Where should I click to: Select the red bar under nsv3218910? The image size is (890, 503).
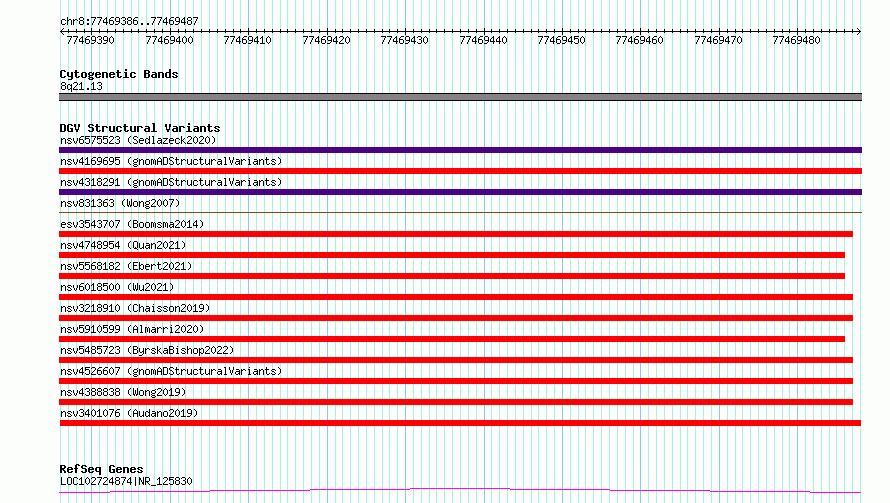(x=456, y=318)
